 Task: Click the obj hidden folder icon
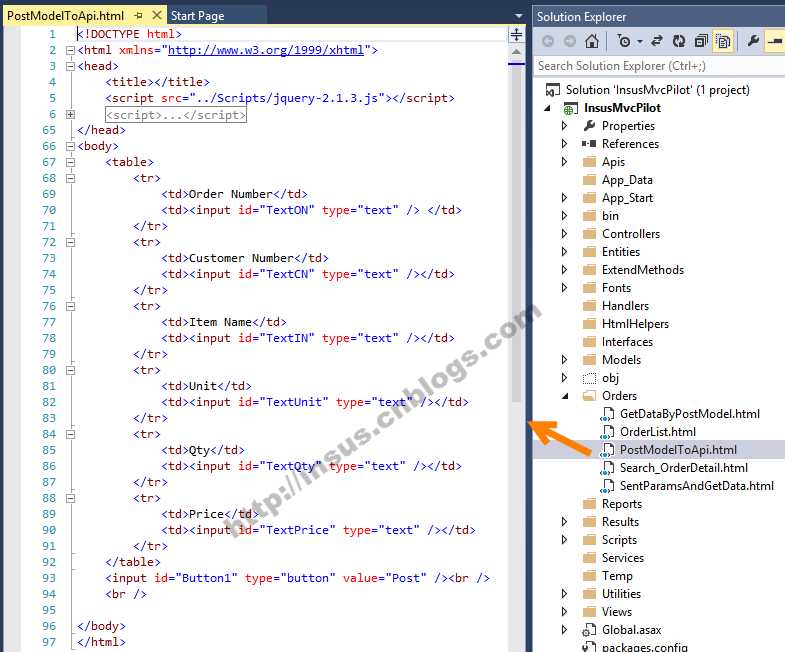tap(590, 378)
